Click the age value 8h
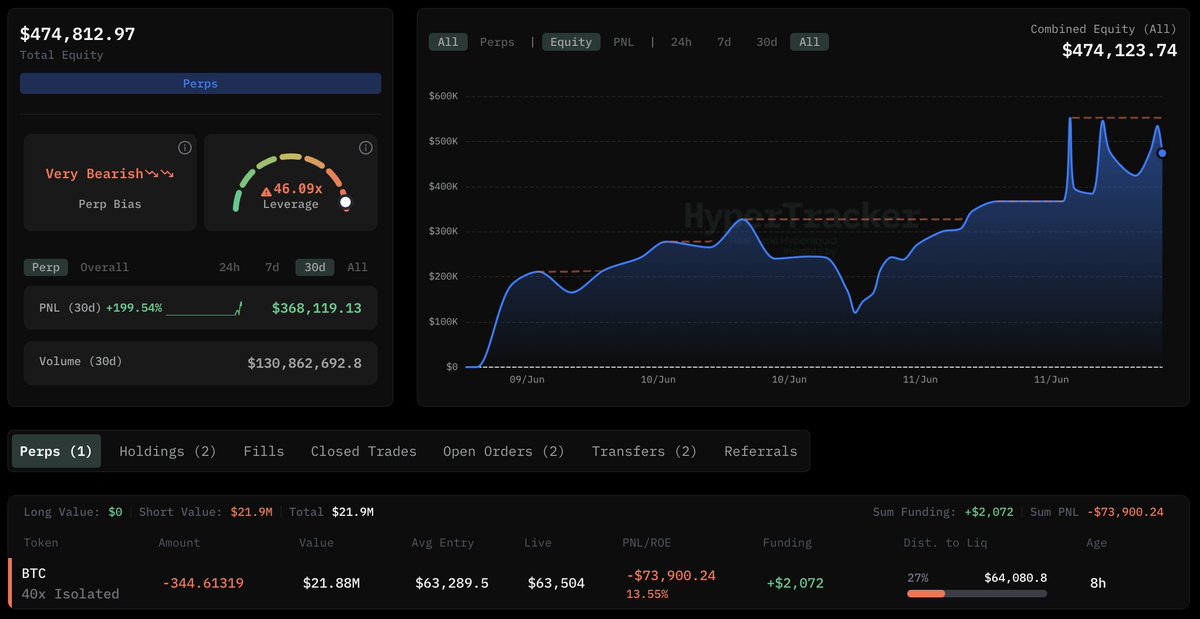 pos(1099,583)
